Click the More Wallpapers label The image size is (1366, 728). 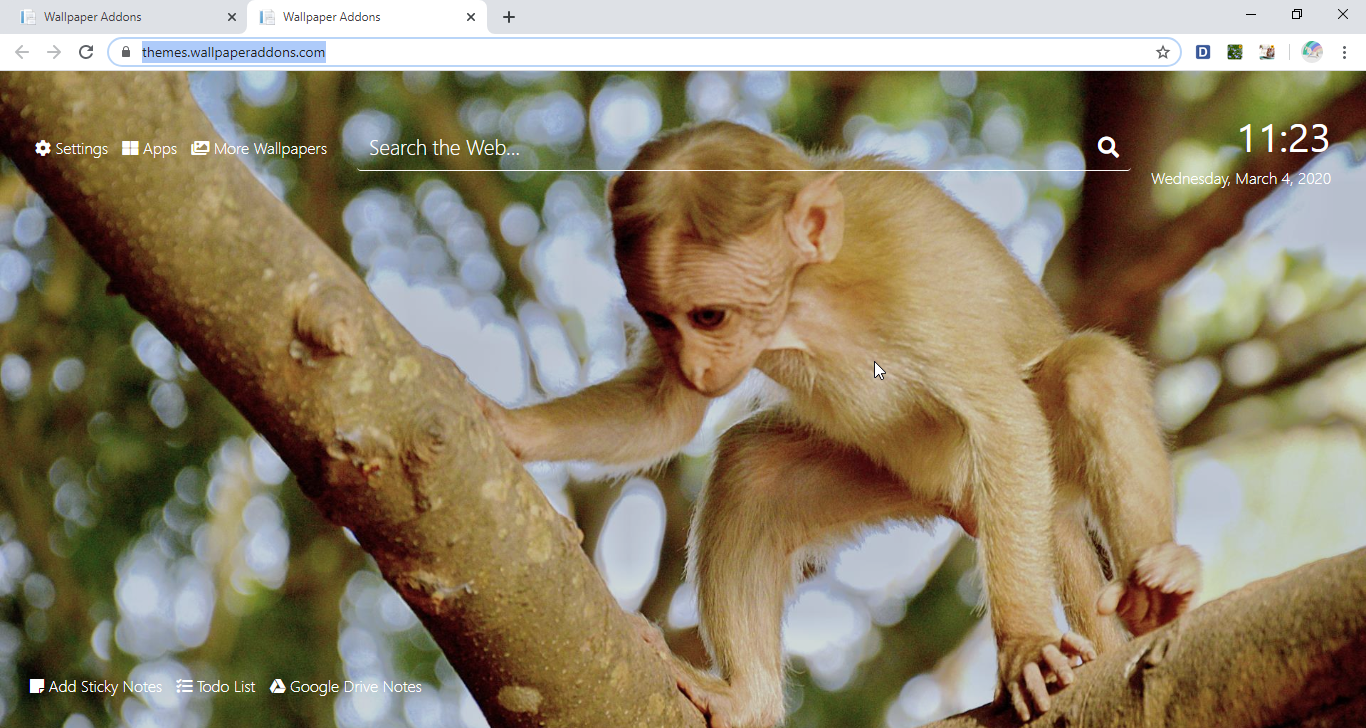270,149
